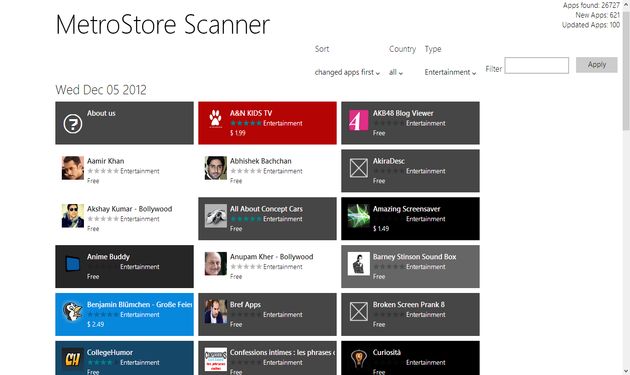The width and height of the screenshot is (630, 375).
Task: Click the $2.49 price on Benjamin Blümchen
Action: (96, 324)
